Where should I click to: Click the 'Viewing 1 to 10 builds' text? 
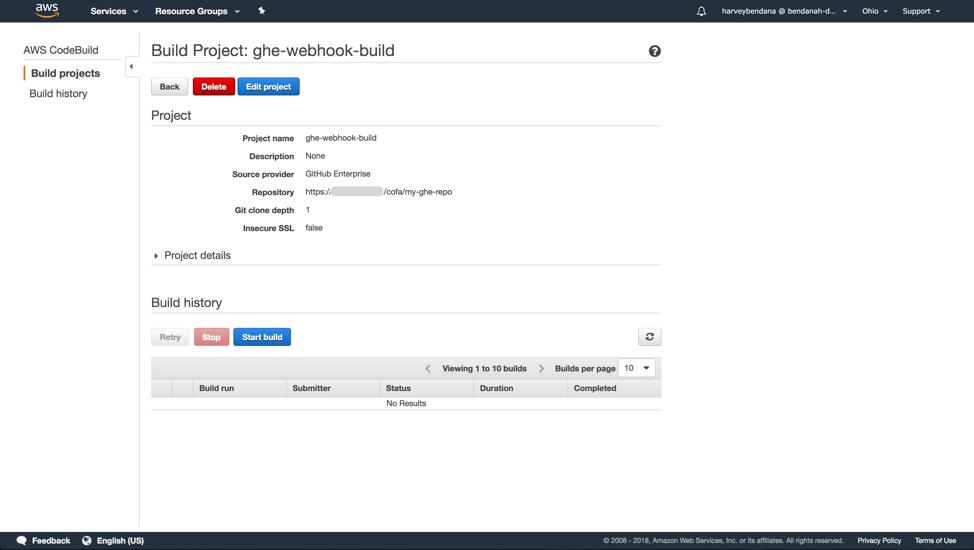pos(485,369)
